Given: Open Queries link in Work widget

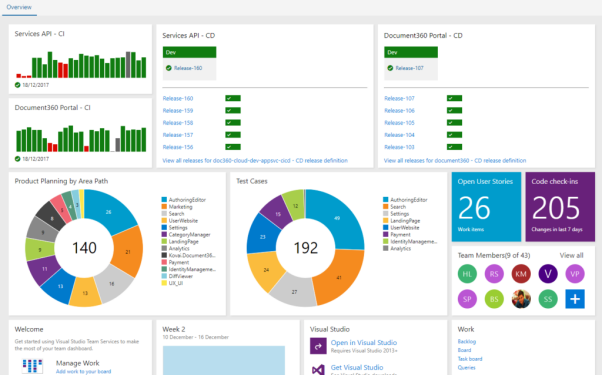Looking at the screenshot, I should (466, 368).
